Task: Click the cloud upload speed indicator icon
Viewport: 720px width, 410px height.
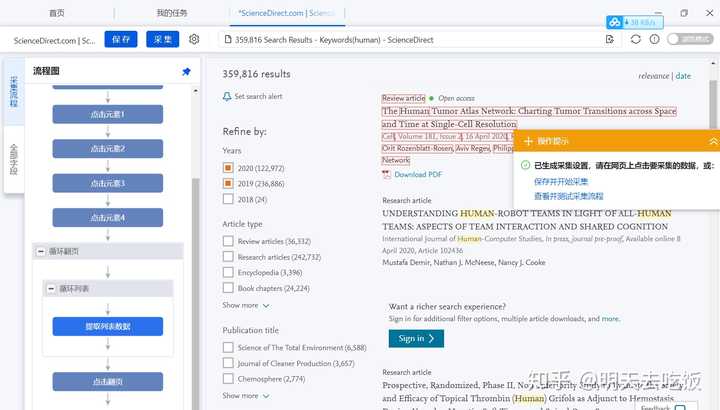Action: point(614,22)
